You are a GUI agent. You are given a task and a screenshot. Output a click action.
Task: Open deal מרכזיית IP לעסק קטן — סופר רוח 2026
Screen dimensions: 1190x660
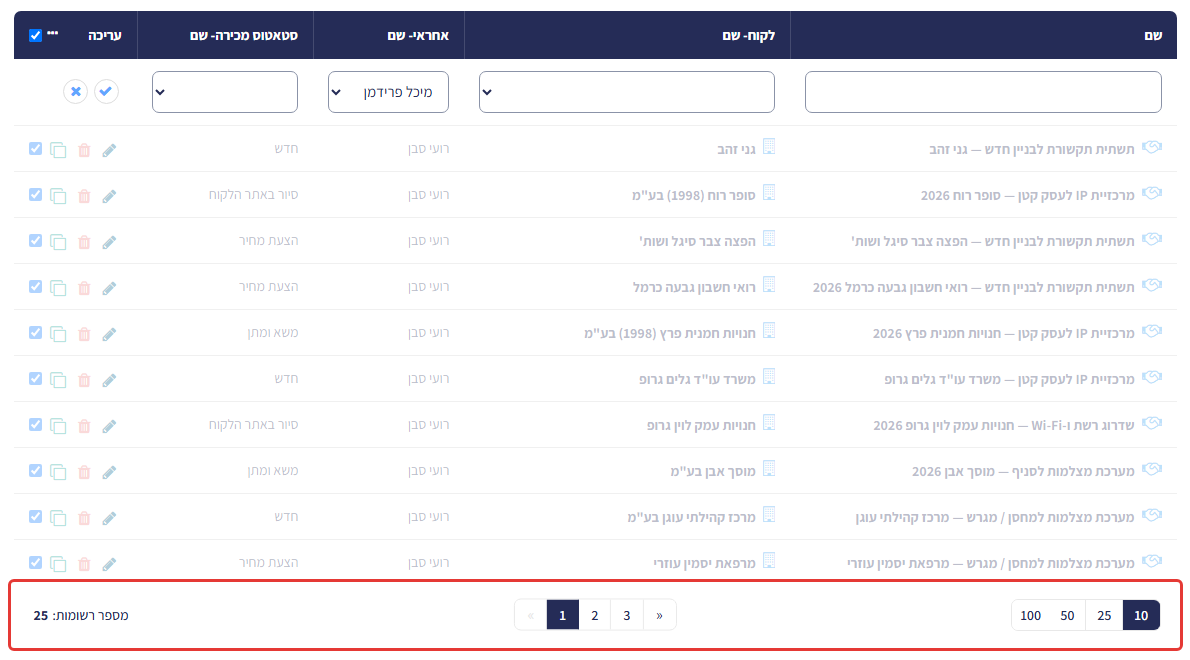pos(1028,196)
